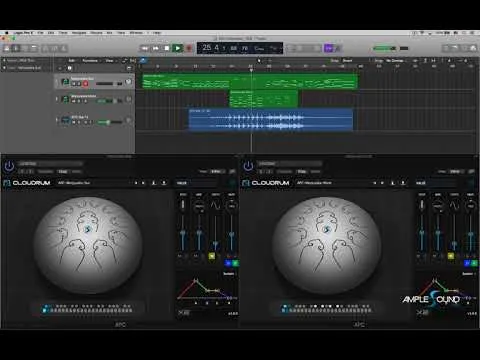Select the blue audio region
Viewport: 480px width, 360px height.
tap(271, 119)
